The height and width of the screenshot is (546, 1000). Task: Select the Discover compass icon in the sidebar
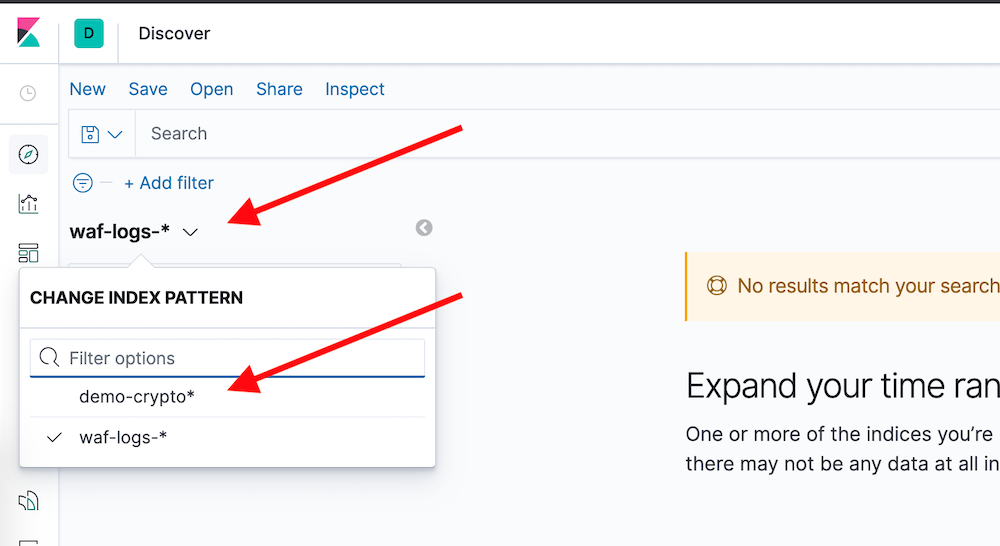click(28, 154)
